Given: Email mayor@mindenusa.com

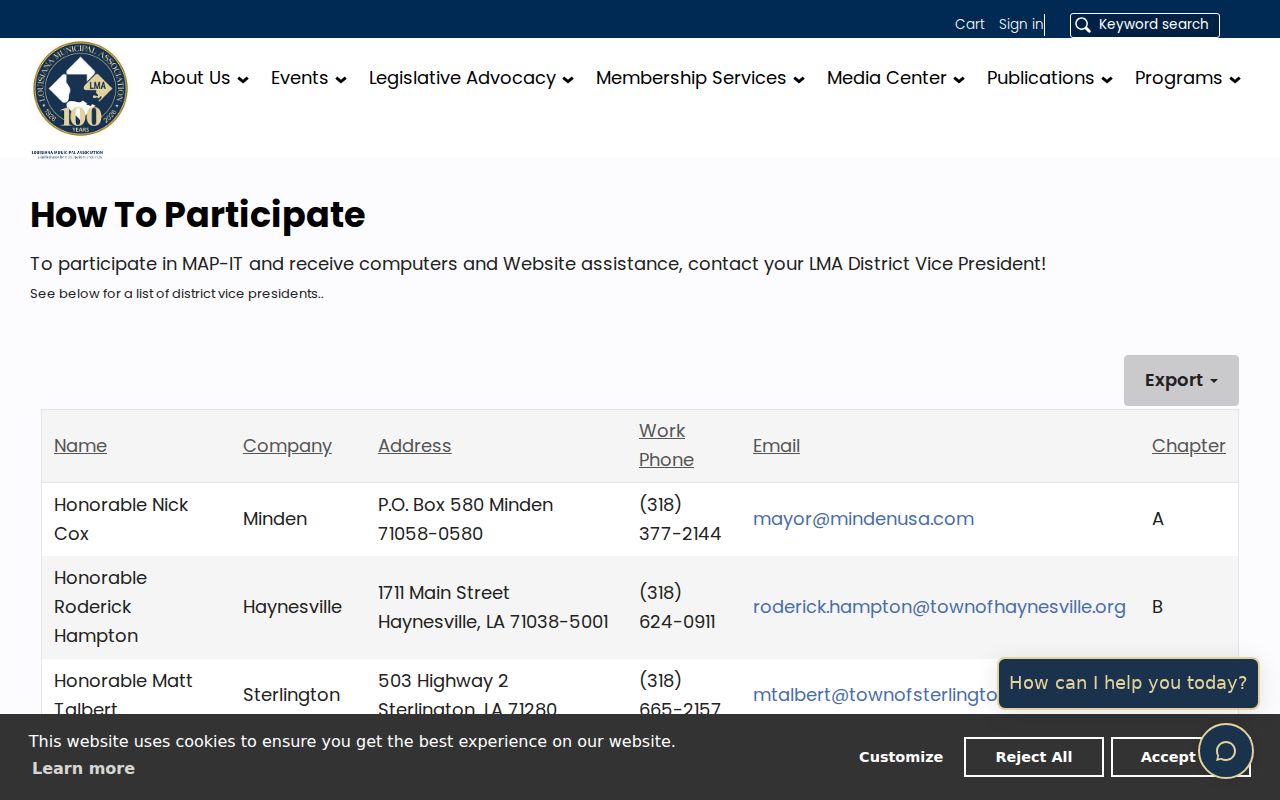Looking at the screenshot, I should pyautogui.click(x=863, y=519).
